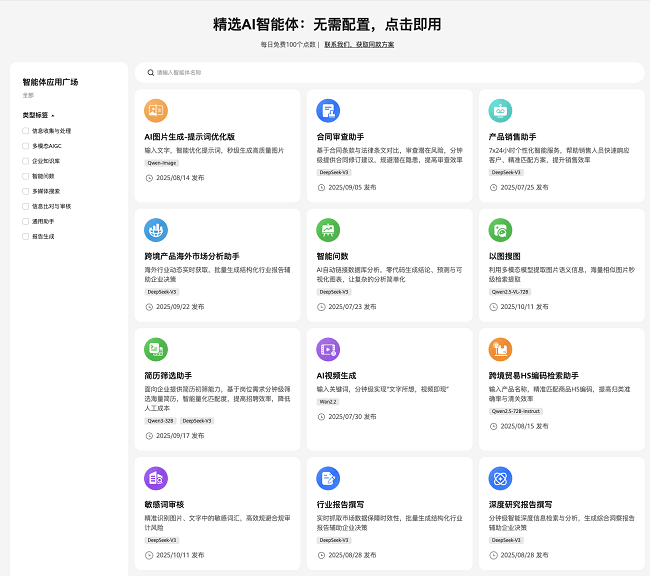This screenshot has width=650, height=576.
Task: Click the 智能问数 green chart icon
Action: point(328,230)
